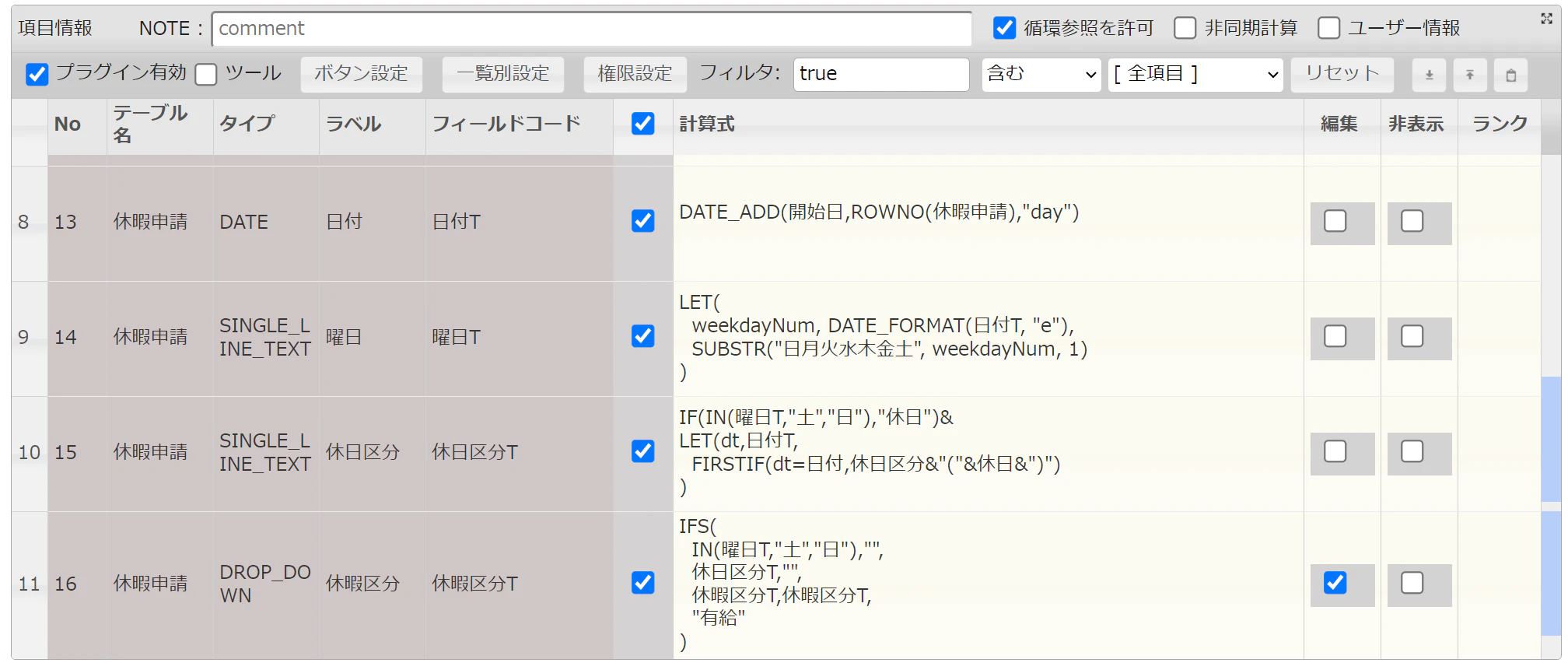Open the 含む filter condition dropdown
Viewport: 1568px width, 670px height.
click(1041, 74)
